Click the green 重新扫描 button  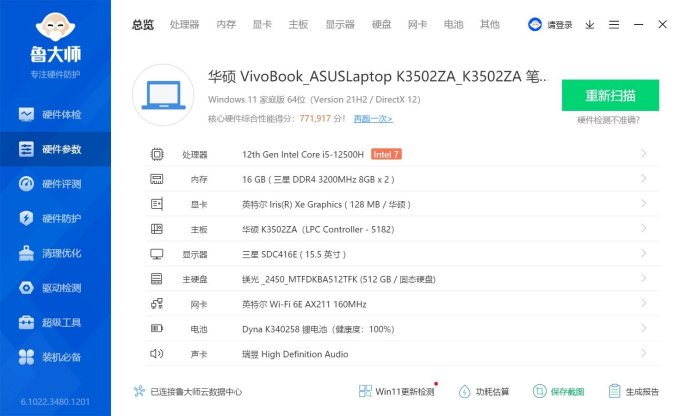point(610,95)
